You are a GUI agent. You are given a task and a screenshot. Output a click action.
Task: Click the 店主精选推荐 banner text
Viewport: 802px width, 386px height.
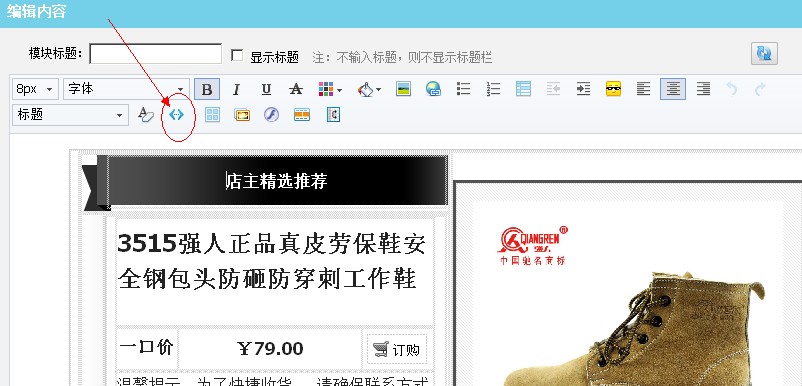coord(277,181)
